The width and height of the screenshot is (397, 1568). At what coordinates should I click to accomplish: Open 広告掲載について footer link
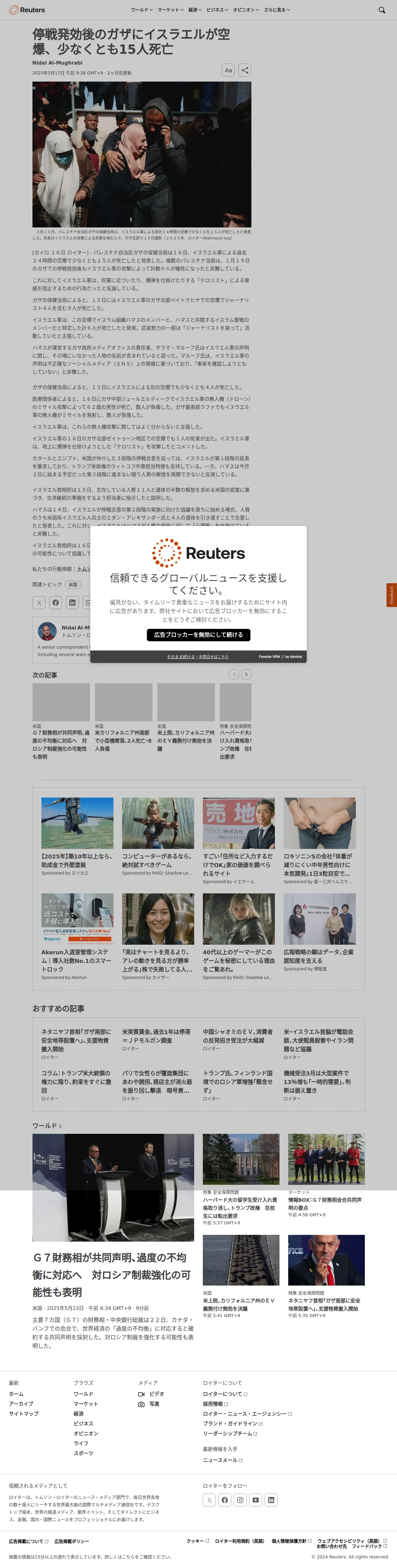(29, 1541)
